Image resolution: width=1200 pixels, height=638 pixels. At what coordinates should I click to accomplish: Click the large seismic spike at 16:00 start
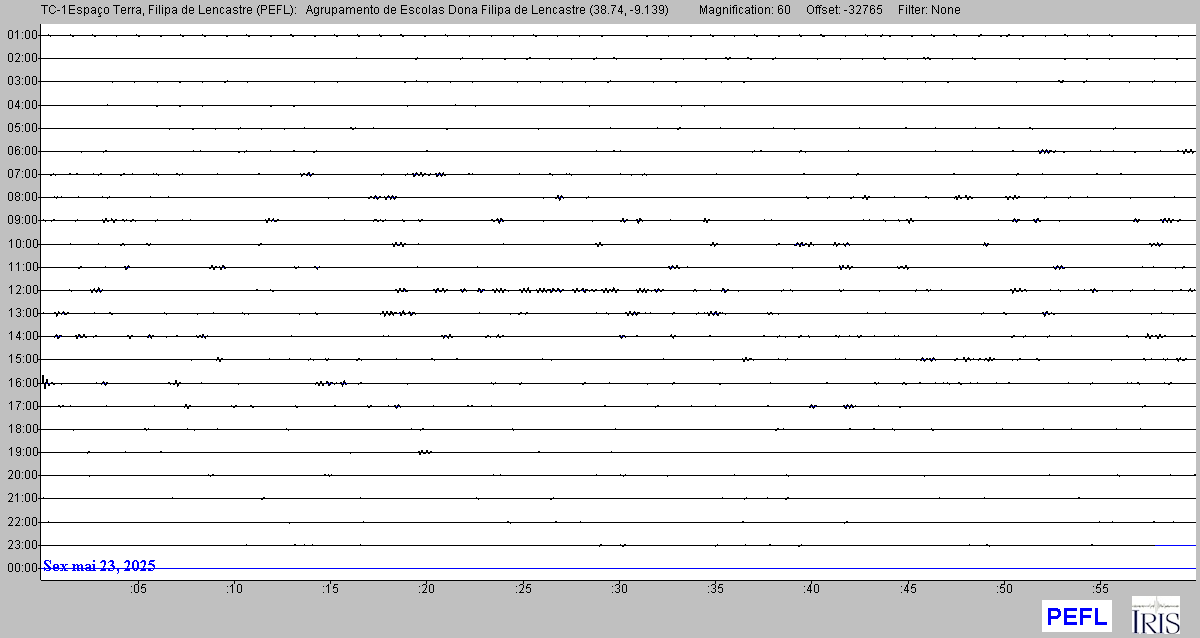coord(45,382)
